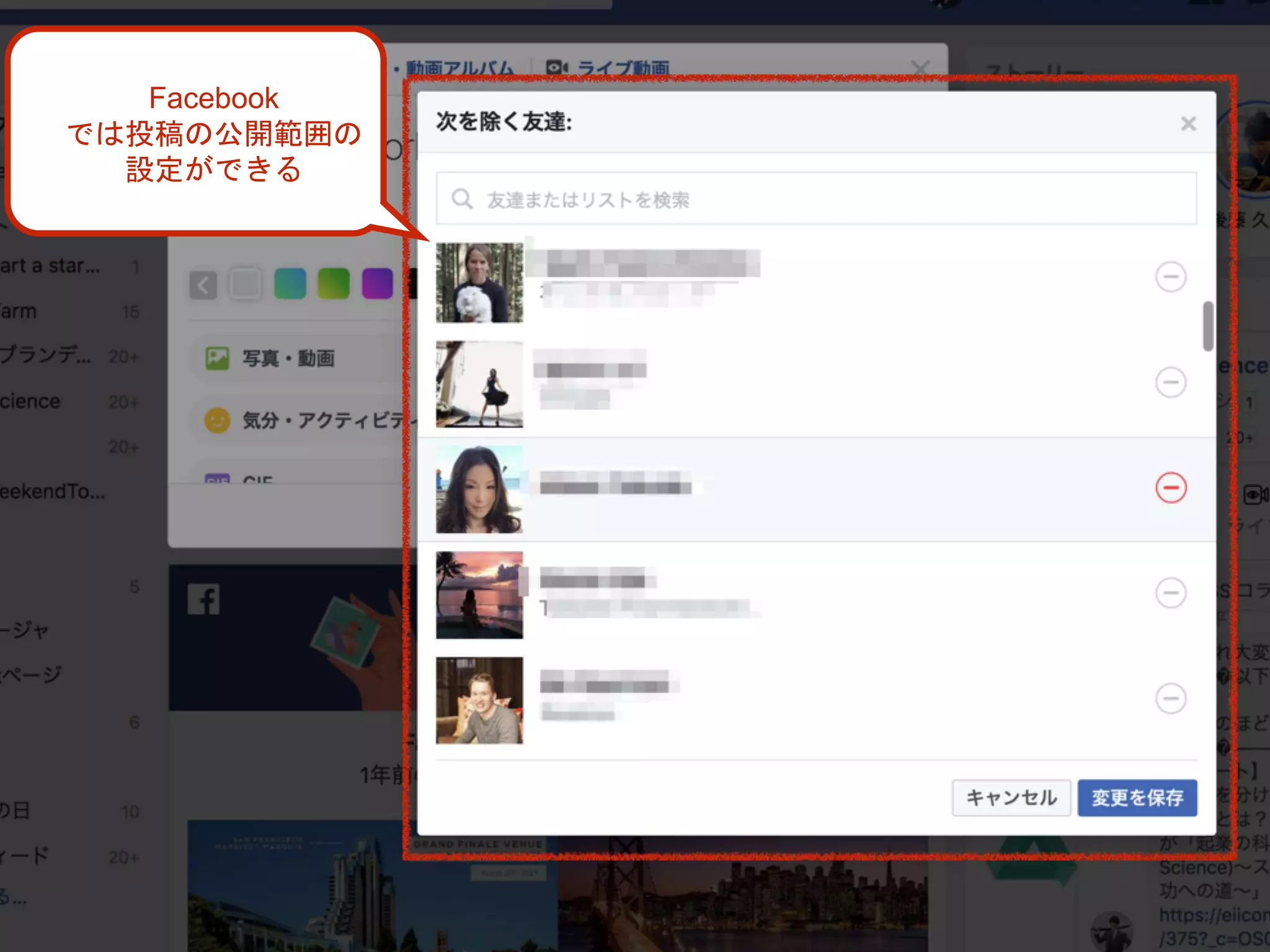Viewport: 1270px width, 952px height.
Task: Exclude the friend with the white dog photo
Action: coord(1171,276)
